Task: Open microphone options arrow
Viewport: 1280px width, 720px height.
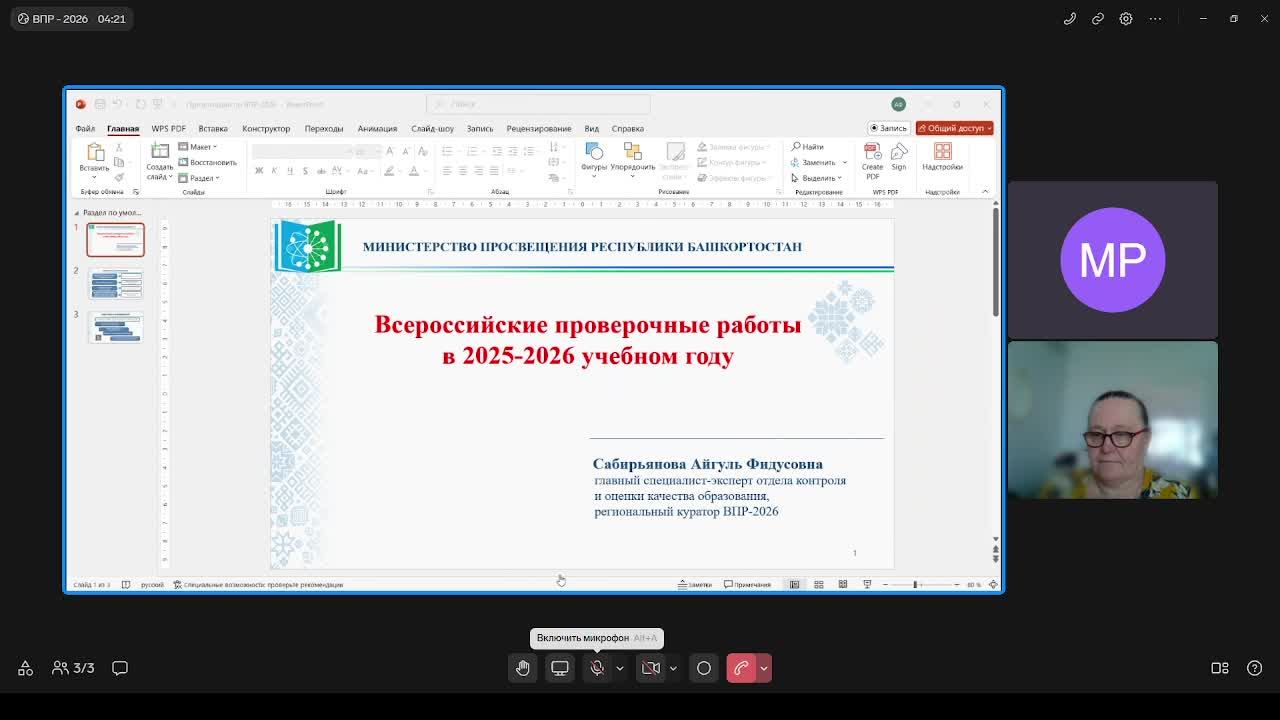Action: pyautogui.click(x=620, y=668)
